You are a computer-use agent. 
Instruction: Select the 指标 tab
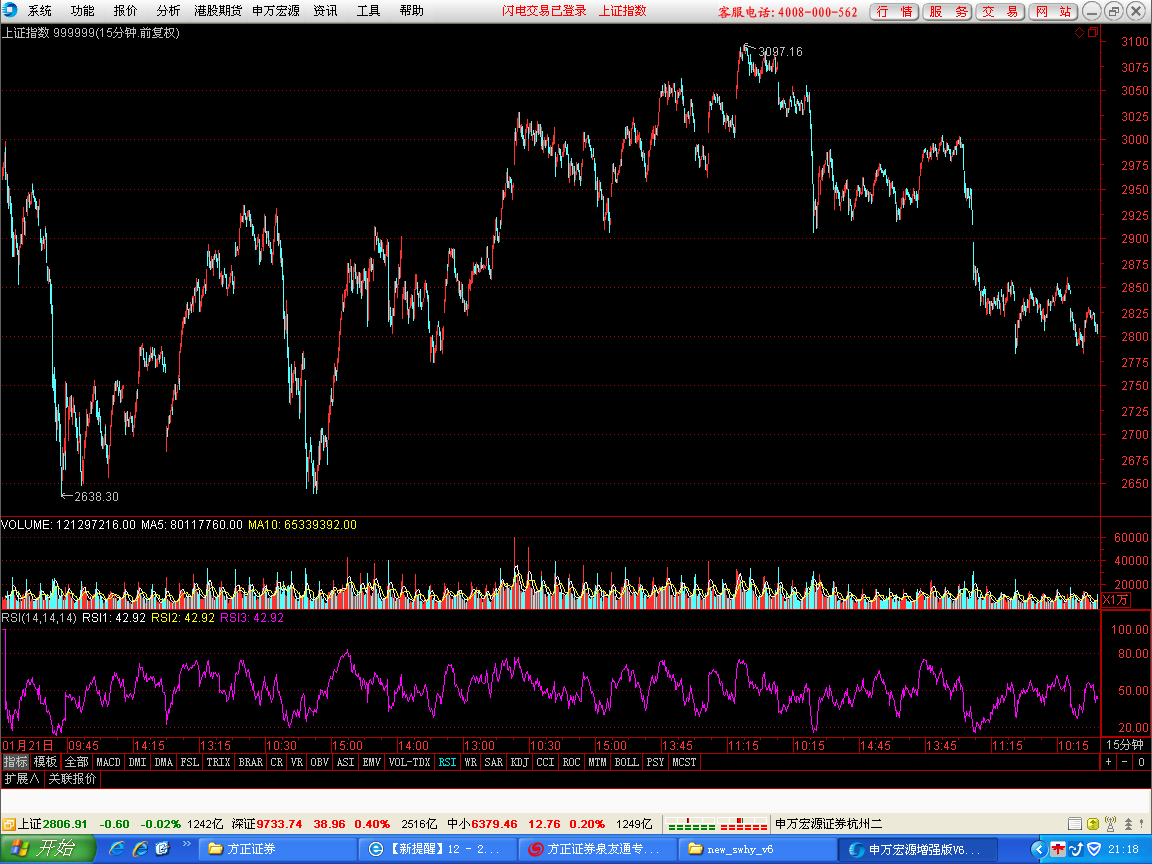[15, 762]
